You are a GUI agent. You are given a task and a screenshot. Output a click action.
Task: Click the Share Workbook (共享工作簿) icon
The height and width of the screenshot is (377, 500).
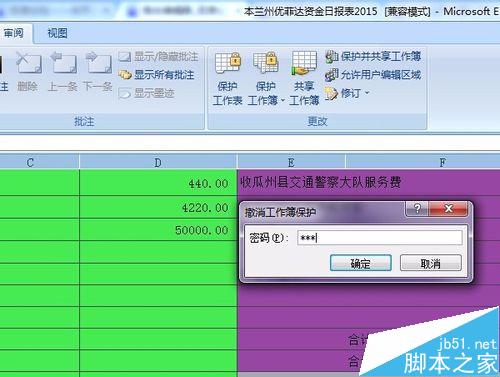click(304, 78)
